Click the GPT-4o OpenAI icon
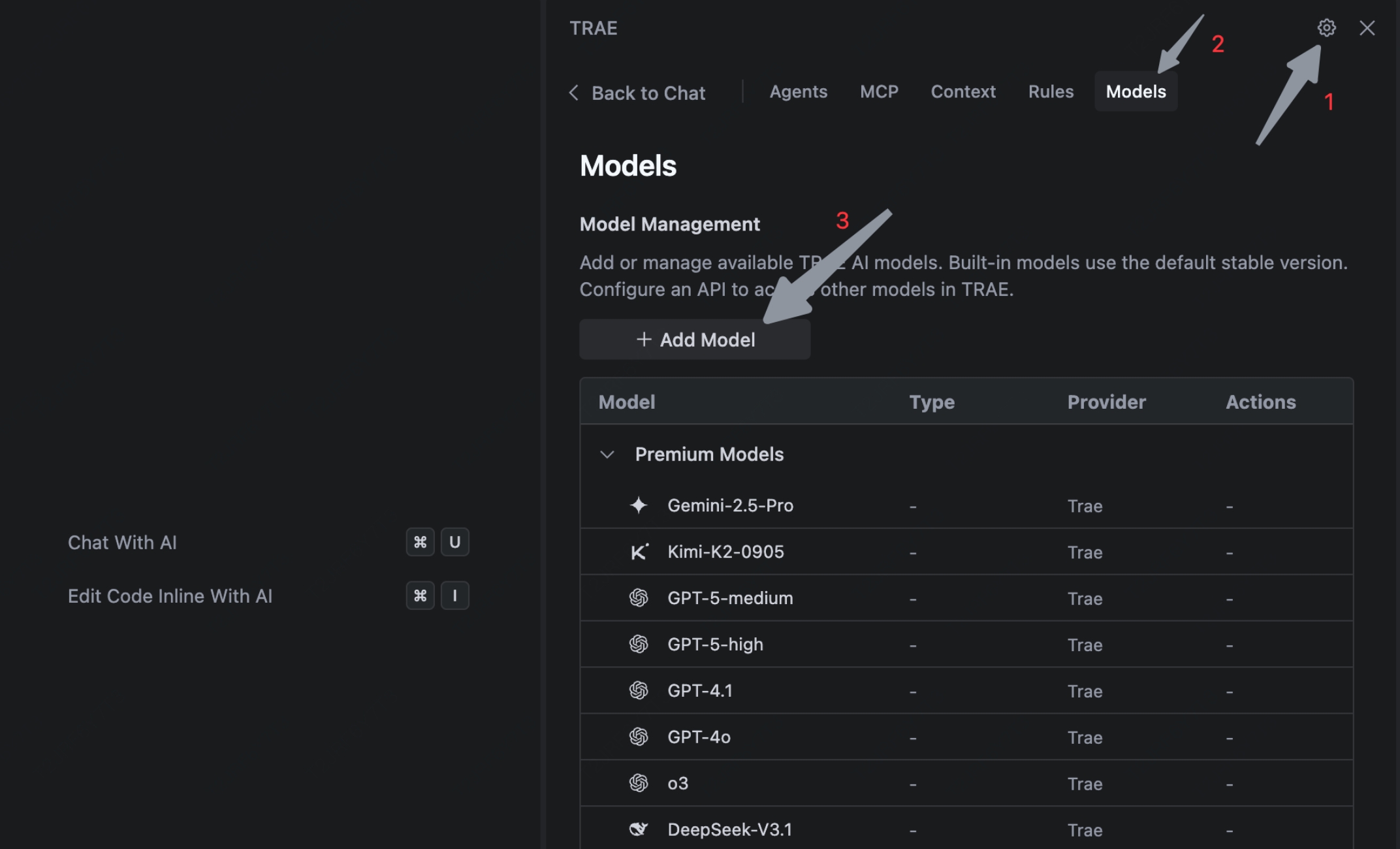This screenshot has width=1400, height=849. pyautogui.click(x=639, y=737)
